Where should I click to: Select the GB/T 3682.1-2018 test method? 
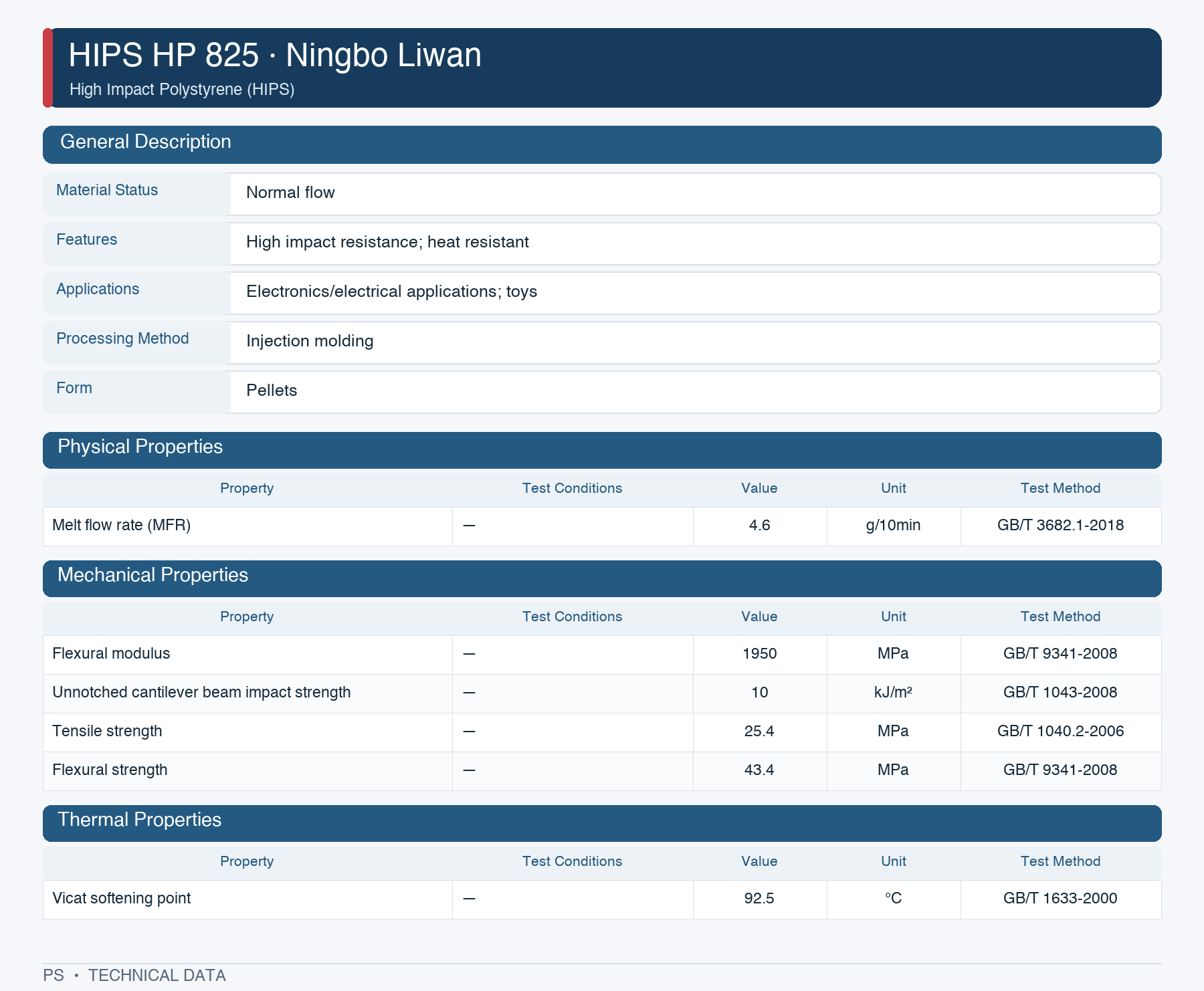coord(1060,526)
